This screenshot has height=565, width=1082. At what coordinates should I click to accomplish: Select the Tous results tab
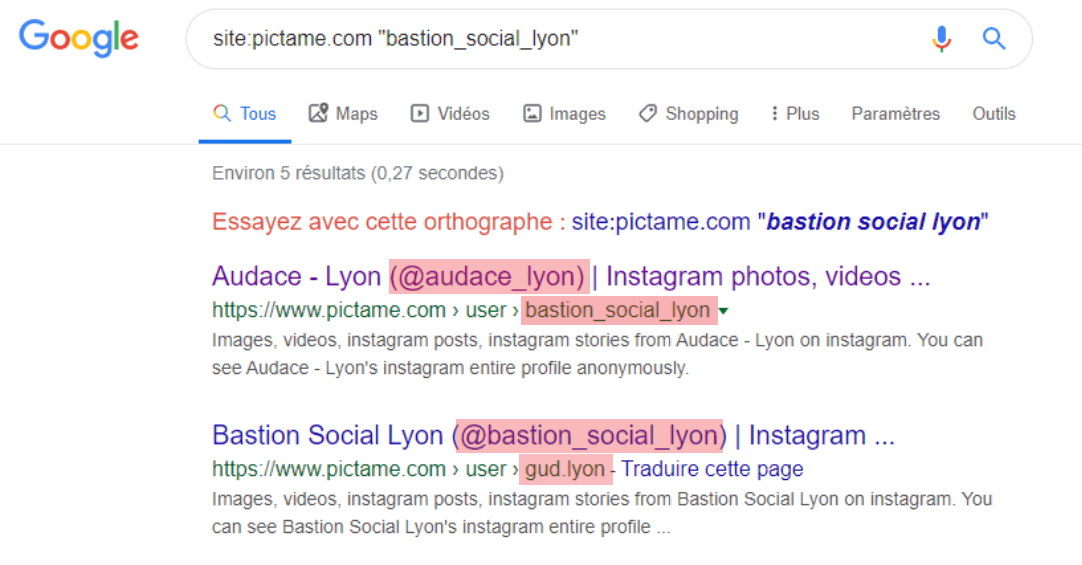pos(245,114)
